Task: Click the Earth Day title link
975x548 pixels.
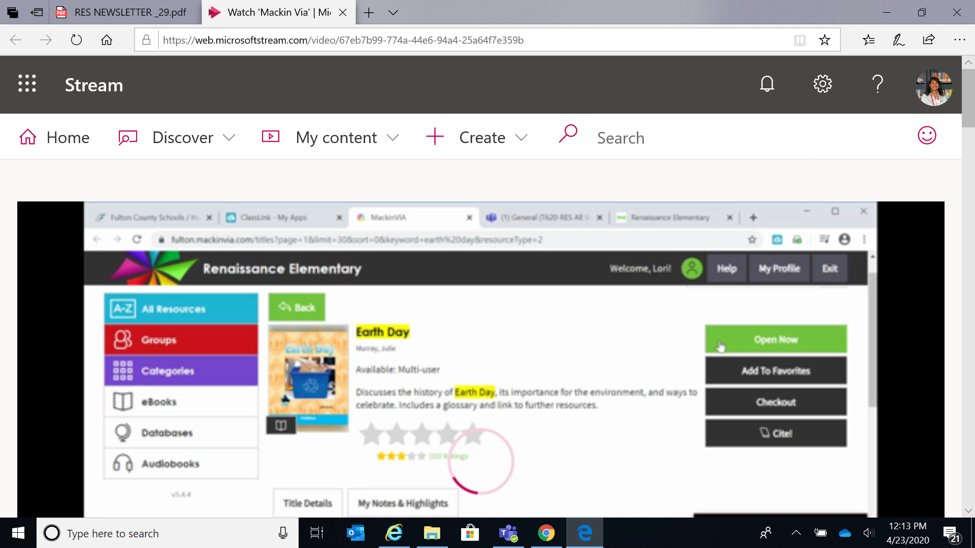Action: [x=382, y=332]
